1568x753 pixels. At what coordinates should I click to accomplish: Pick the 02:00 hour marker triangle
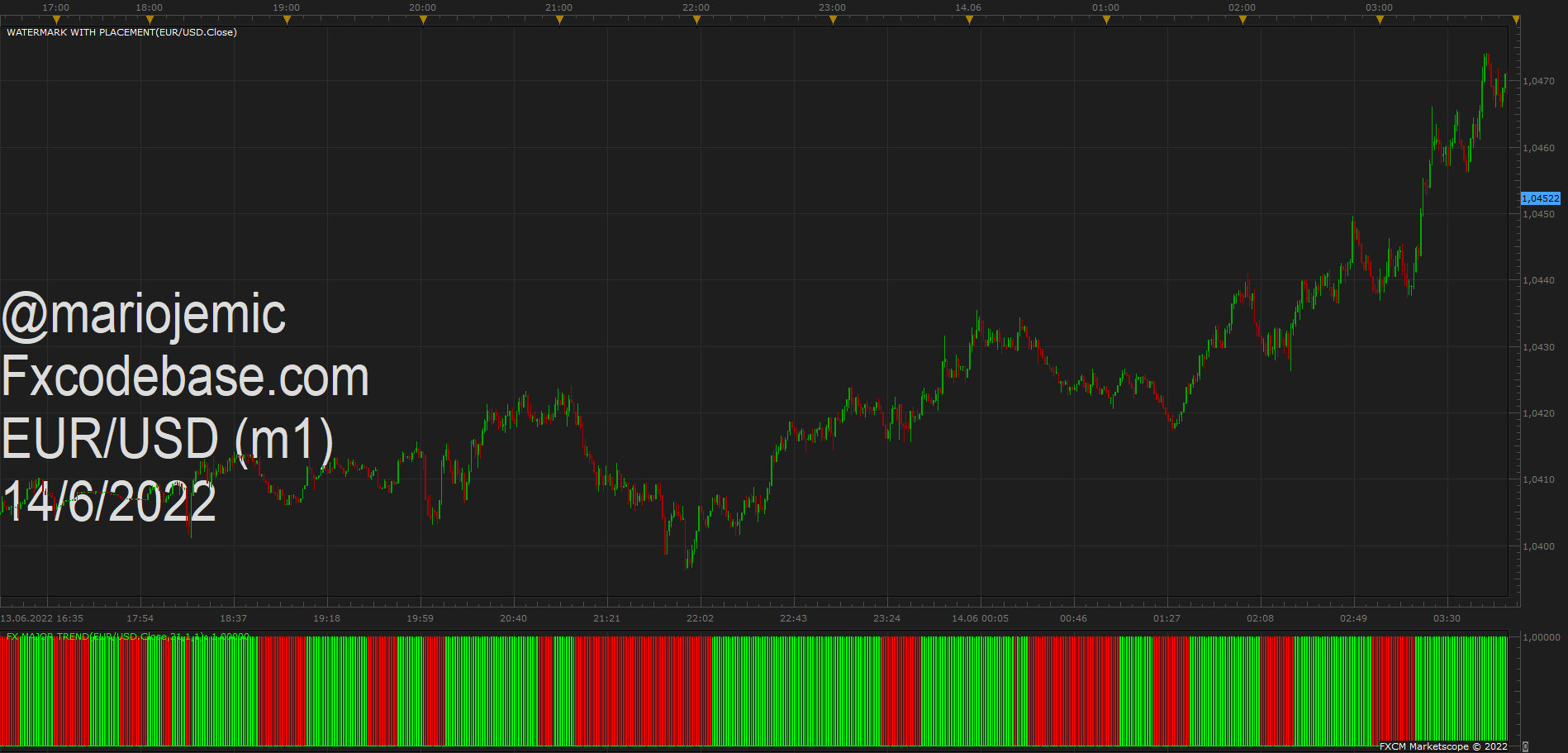[x=1243, y=20]
